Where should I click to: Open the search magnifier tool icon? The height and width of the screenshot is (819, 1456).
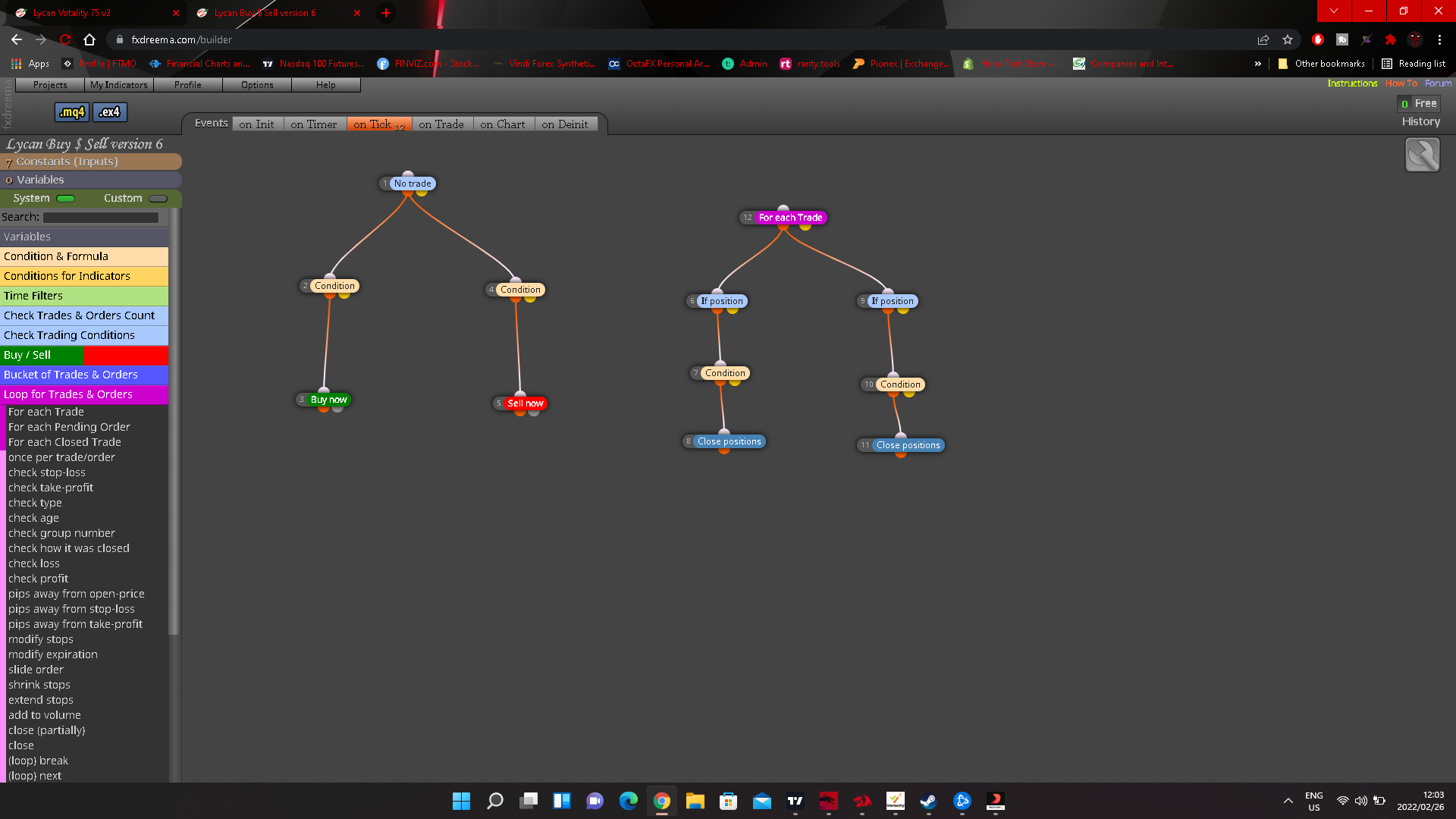coord(1422,155)
